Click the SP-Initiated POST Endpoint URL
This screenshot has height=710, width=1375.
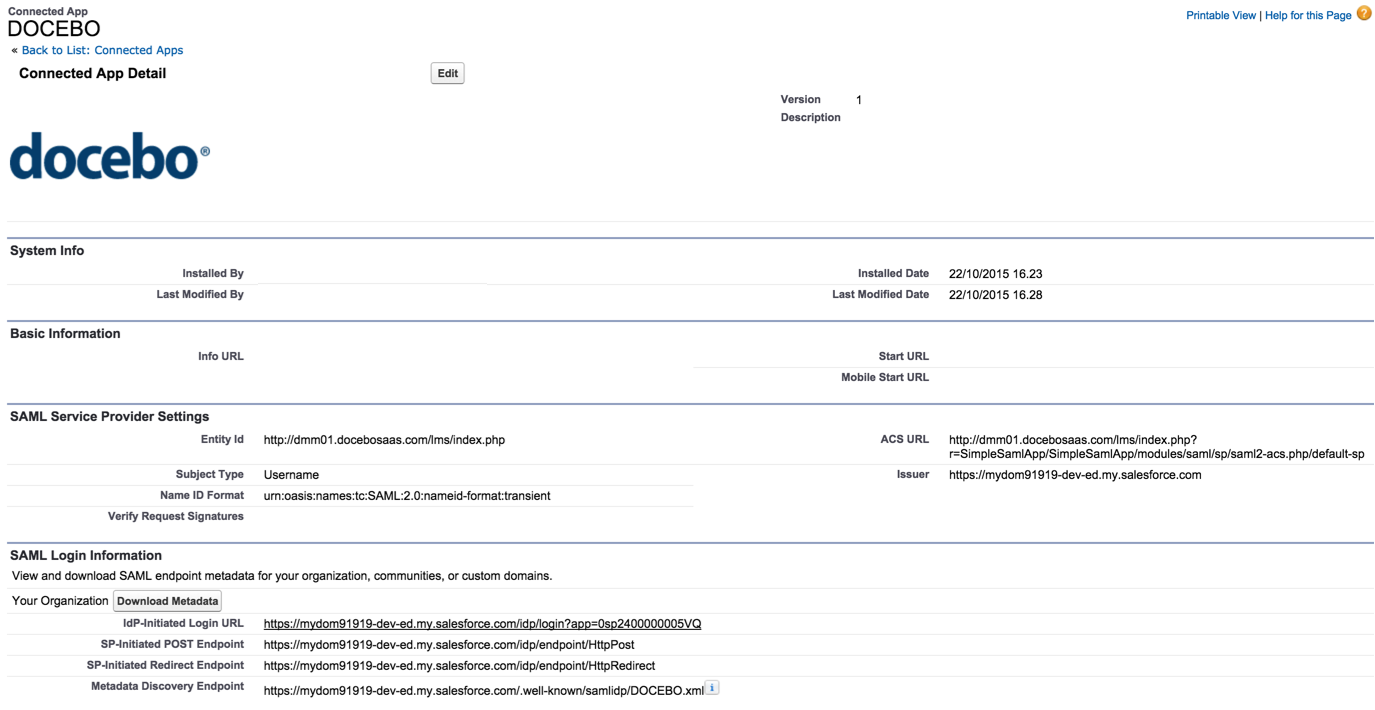point(449,645)
